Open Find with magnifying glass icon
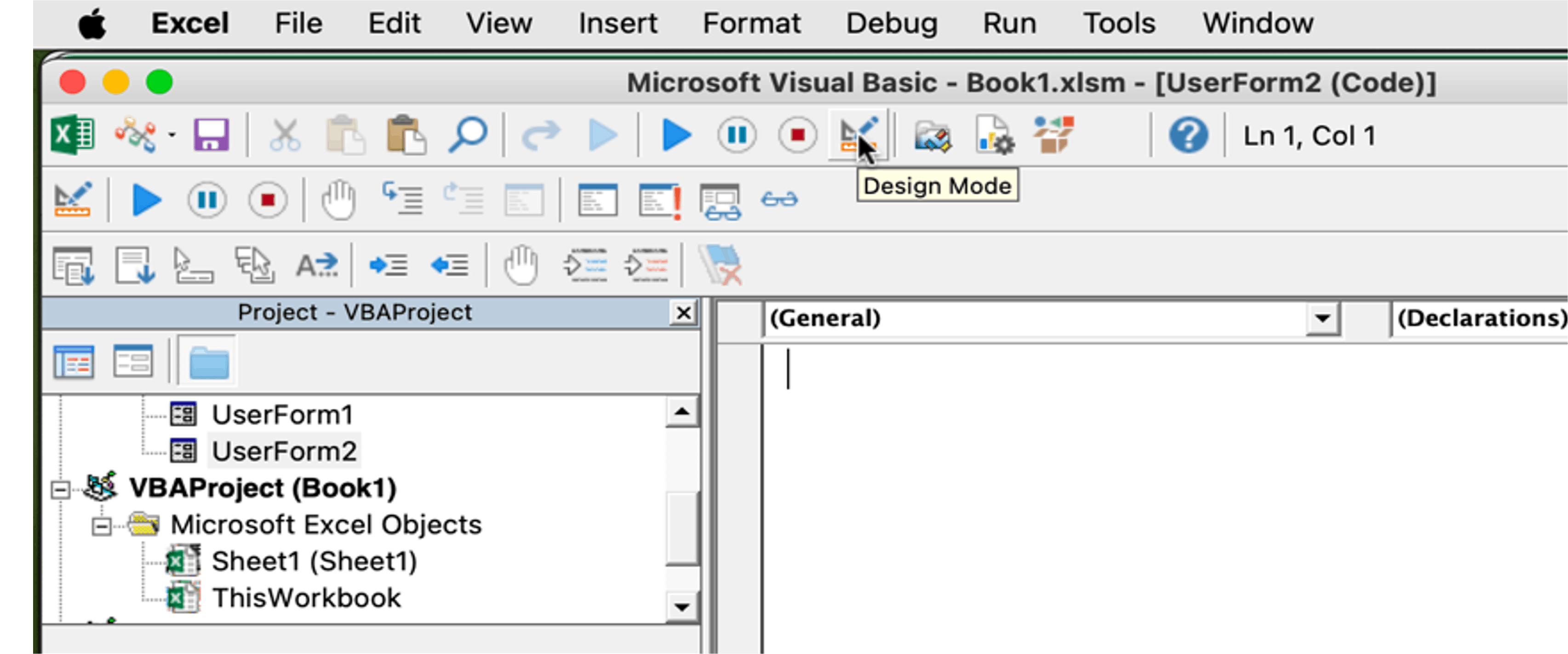 (x=468, y=135)
